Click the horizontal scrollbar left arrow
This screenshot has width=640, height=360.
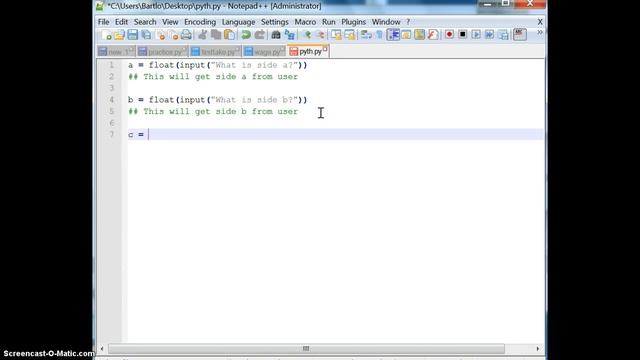(102, 349)
